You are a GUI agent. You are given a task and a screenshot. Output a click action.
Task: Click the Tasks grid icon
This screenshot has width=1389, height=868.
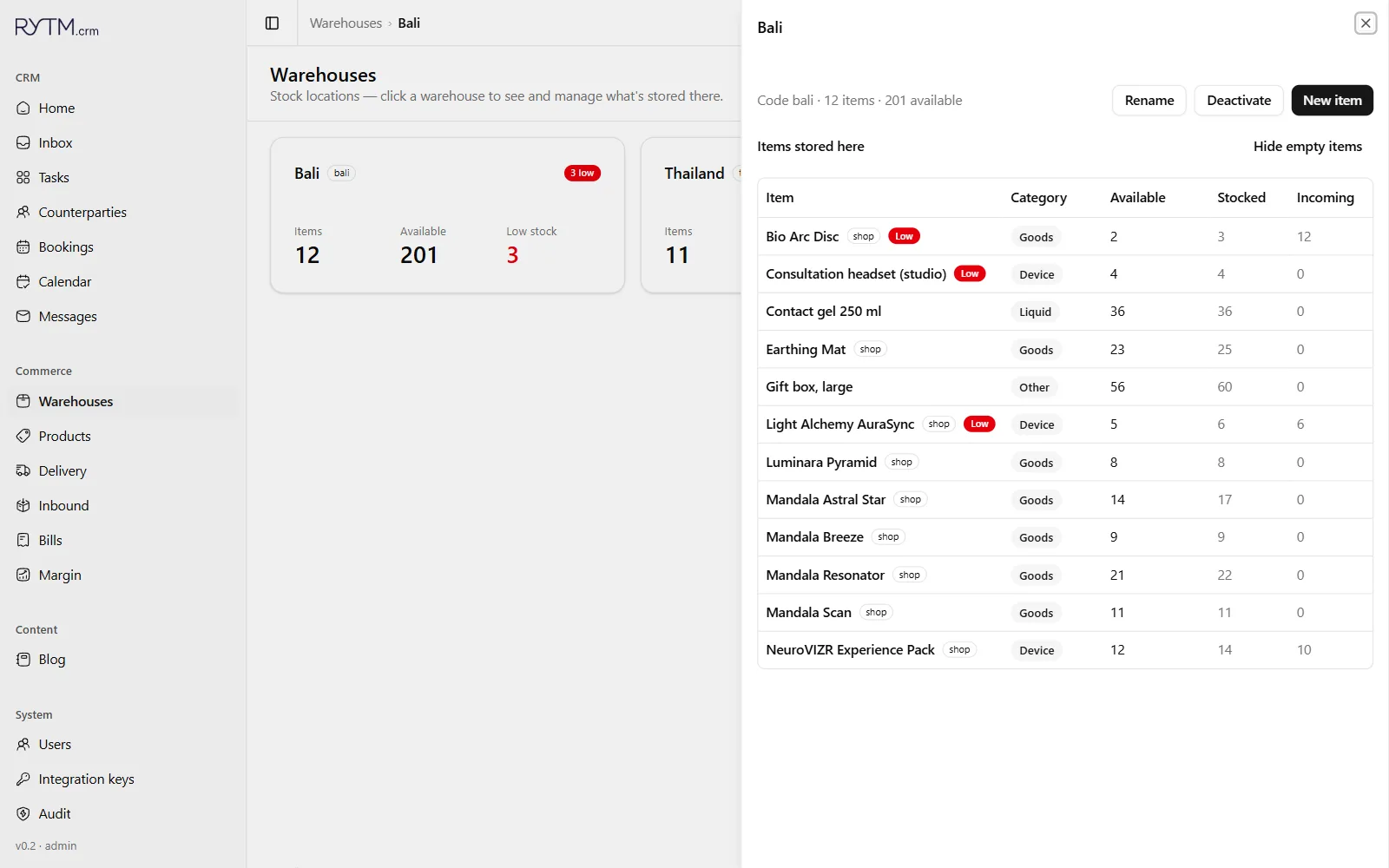pos(23,178)
